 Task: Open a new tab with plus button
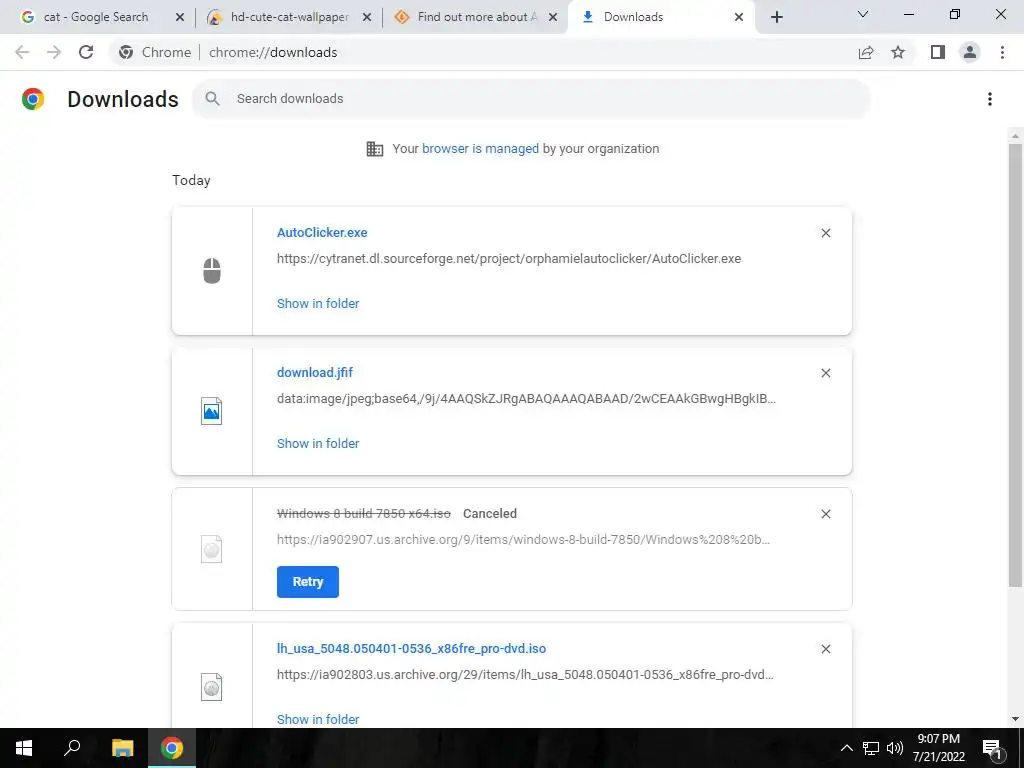(x=776, y=17)
